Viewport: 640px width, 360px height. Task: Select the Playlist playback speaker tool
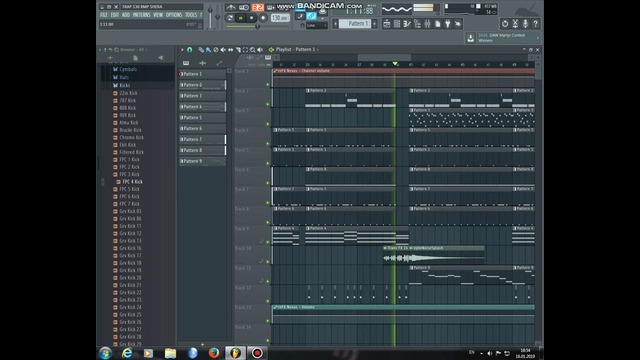tap(260, 49)
